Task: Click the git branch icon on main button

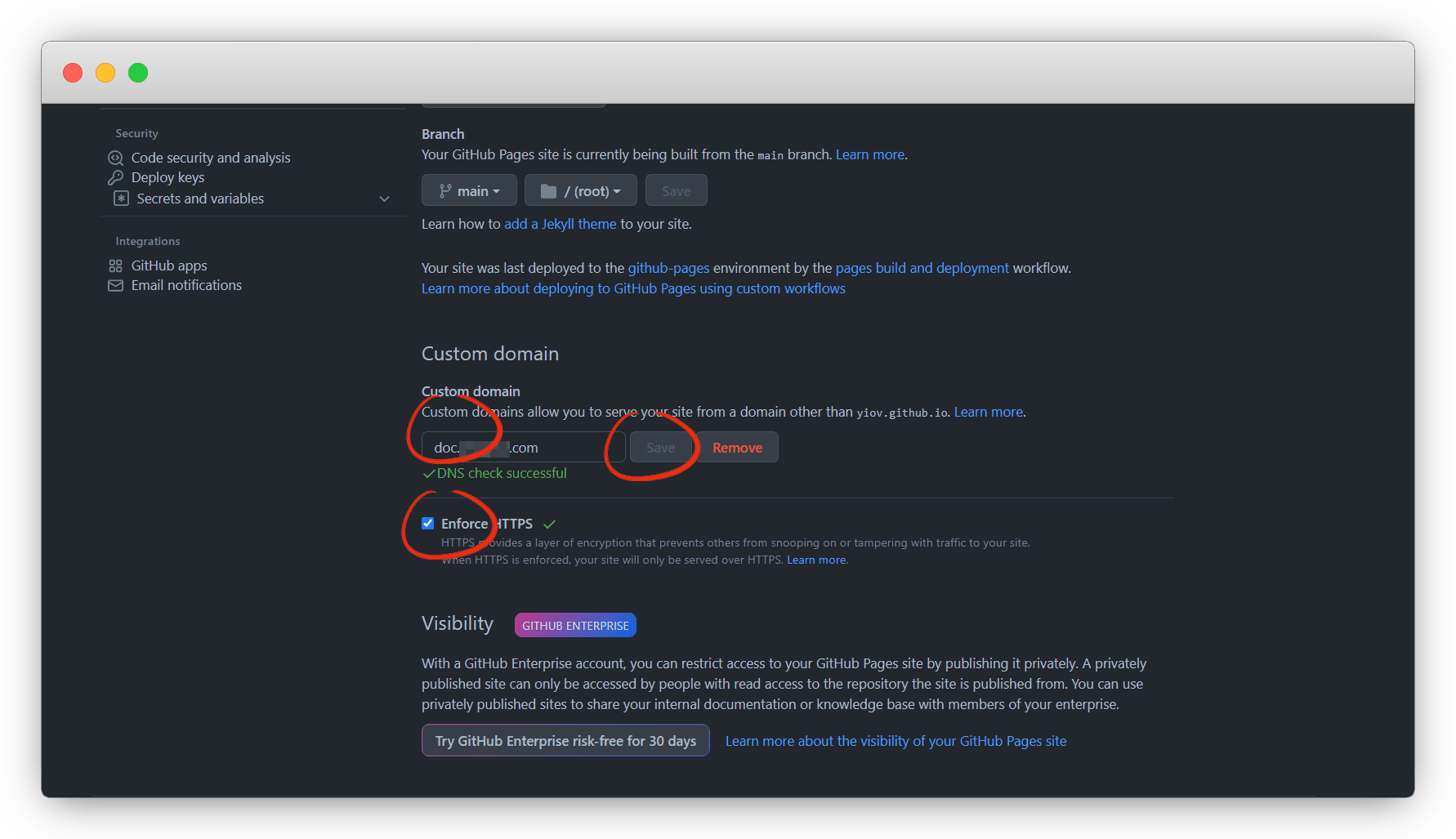Action: (x=444, y=191)
